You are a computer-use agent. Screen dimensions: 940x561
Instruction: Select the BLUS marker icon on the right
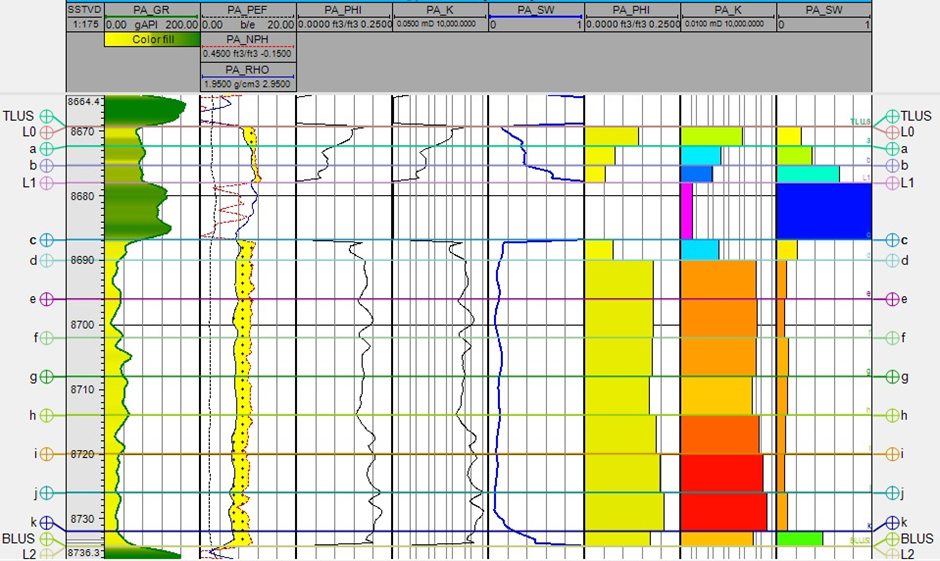891,538
